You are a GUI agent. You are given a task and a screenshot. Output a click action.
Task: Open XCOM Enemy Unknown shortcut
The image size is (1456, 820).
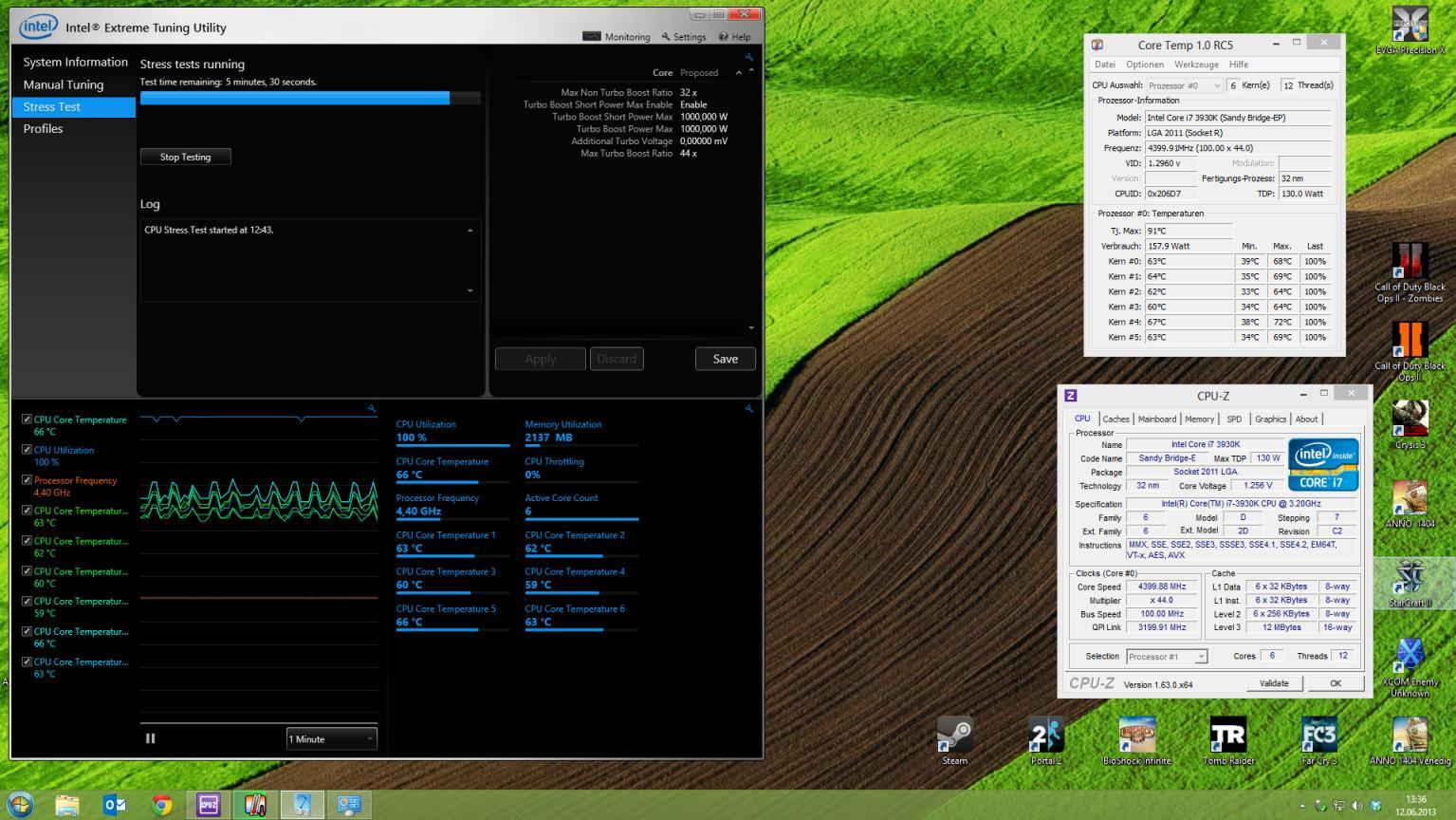[x=1410, y=667]
